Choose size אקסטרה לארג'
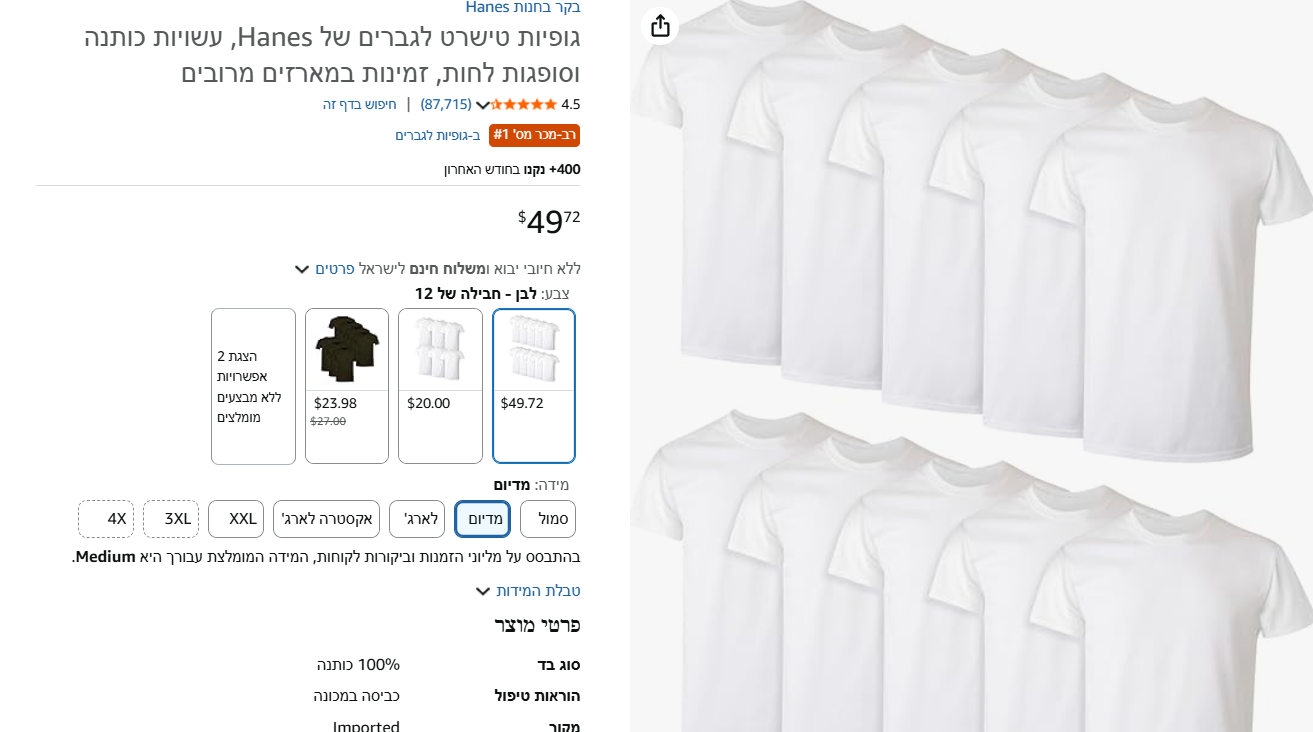The width and height of the screenshot is (1313, 732). tap(326, 519)
